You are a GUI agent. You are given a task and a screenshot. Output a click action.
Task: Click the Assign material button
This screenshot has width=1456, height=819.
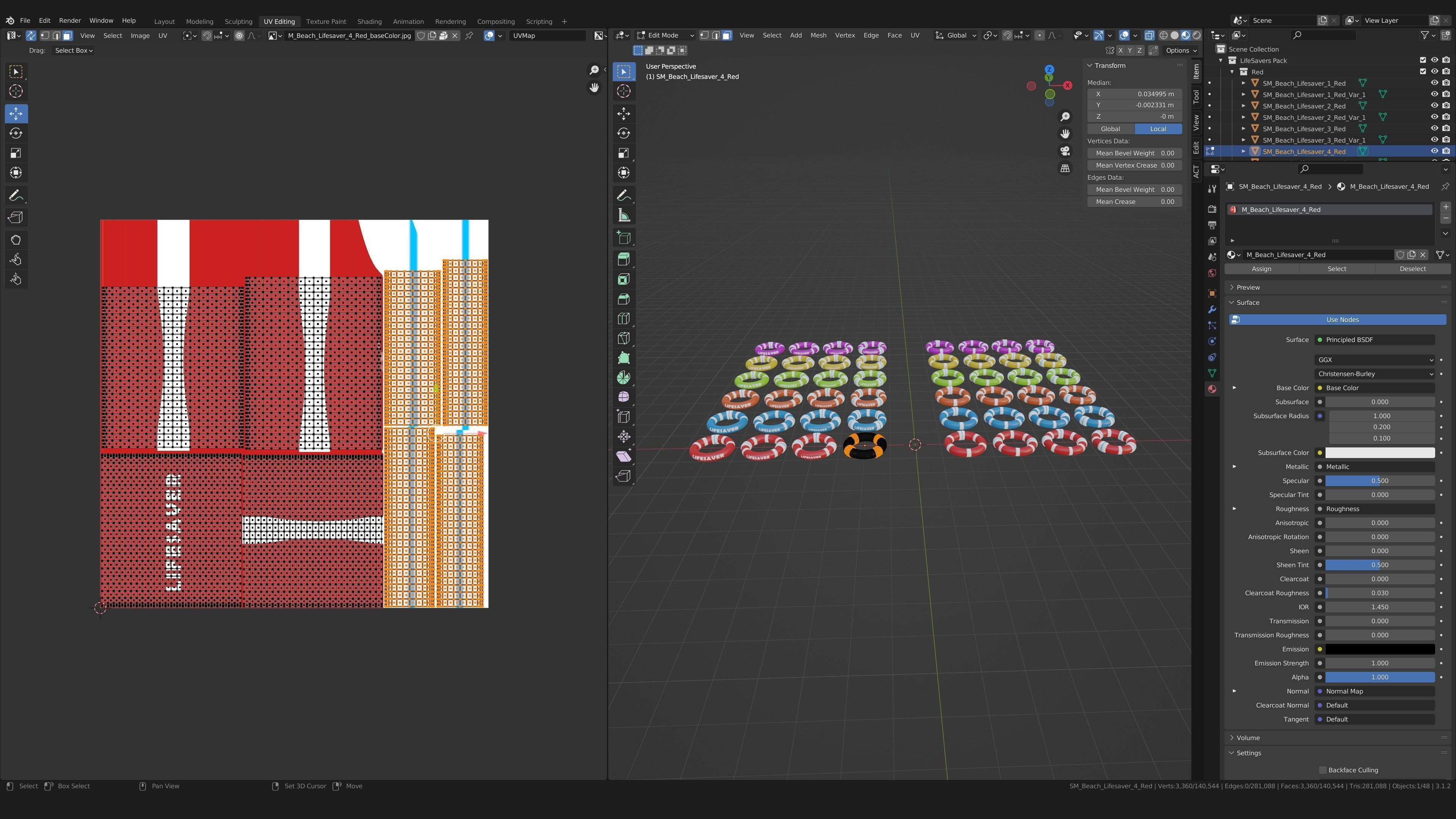1261,269
